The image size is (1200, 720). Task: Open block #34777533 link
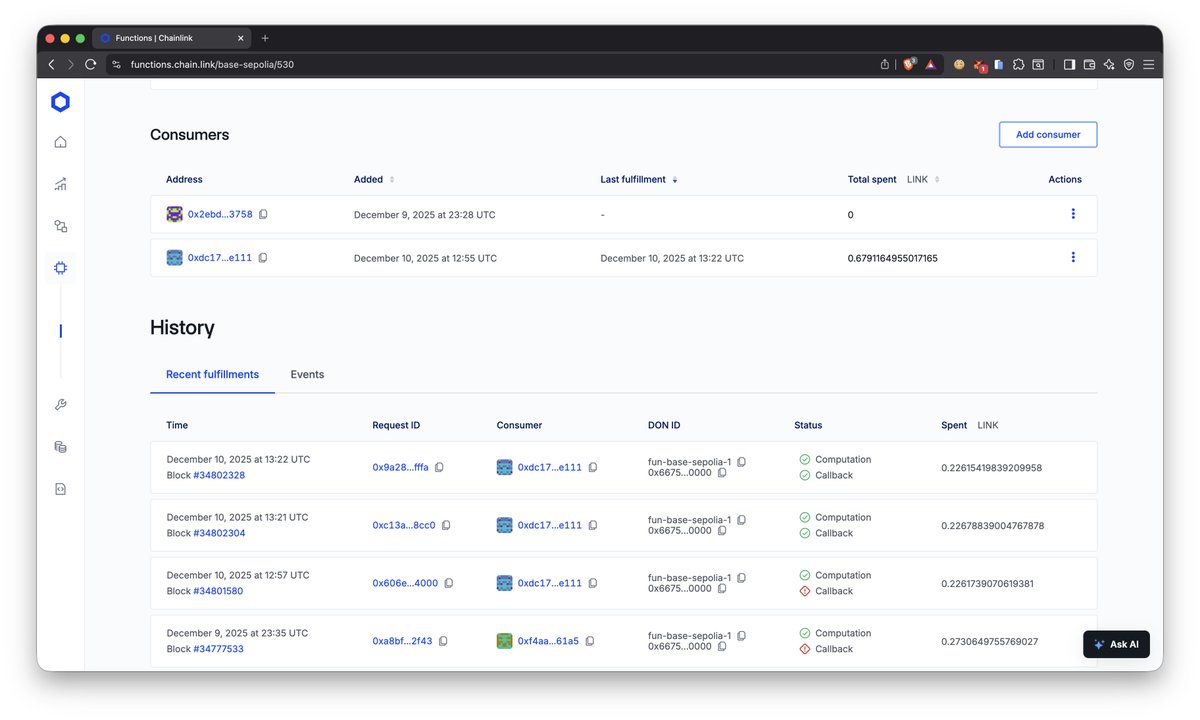pos(218,649)
